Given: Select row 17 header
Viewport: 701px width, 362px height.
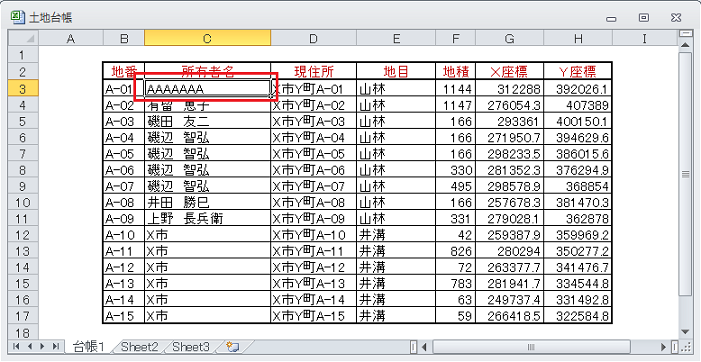Looking at the screenshot, I should 23,316.
